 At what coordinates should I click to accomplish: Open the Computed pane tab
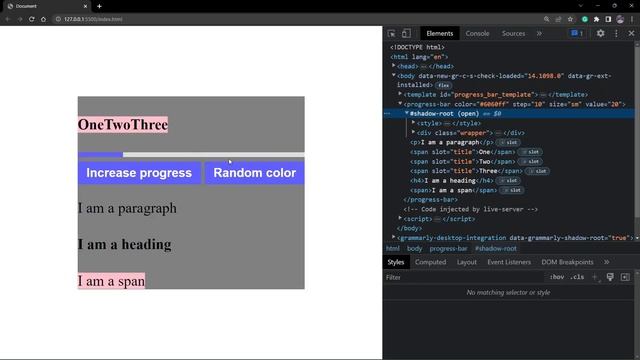(430, 262)
